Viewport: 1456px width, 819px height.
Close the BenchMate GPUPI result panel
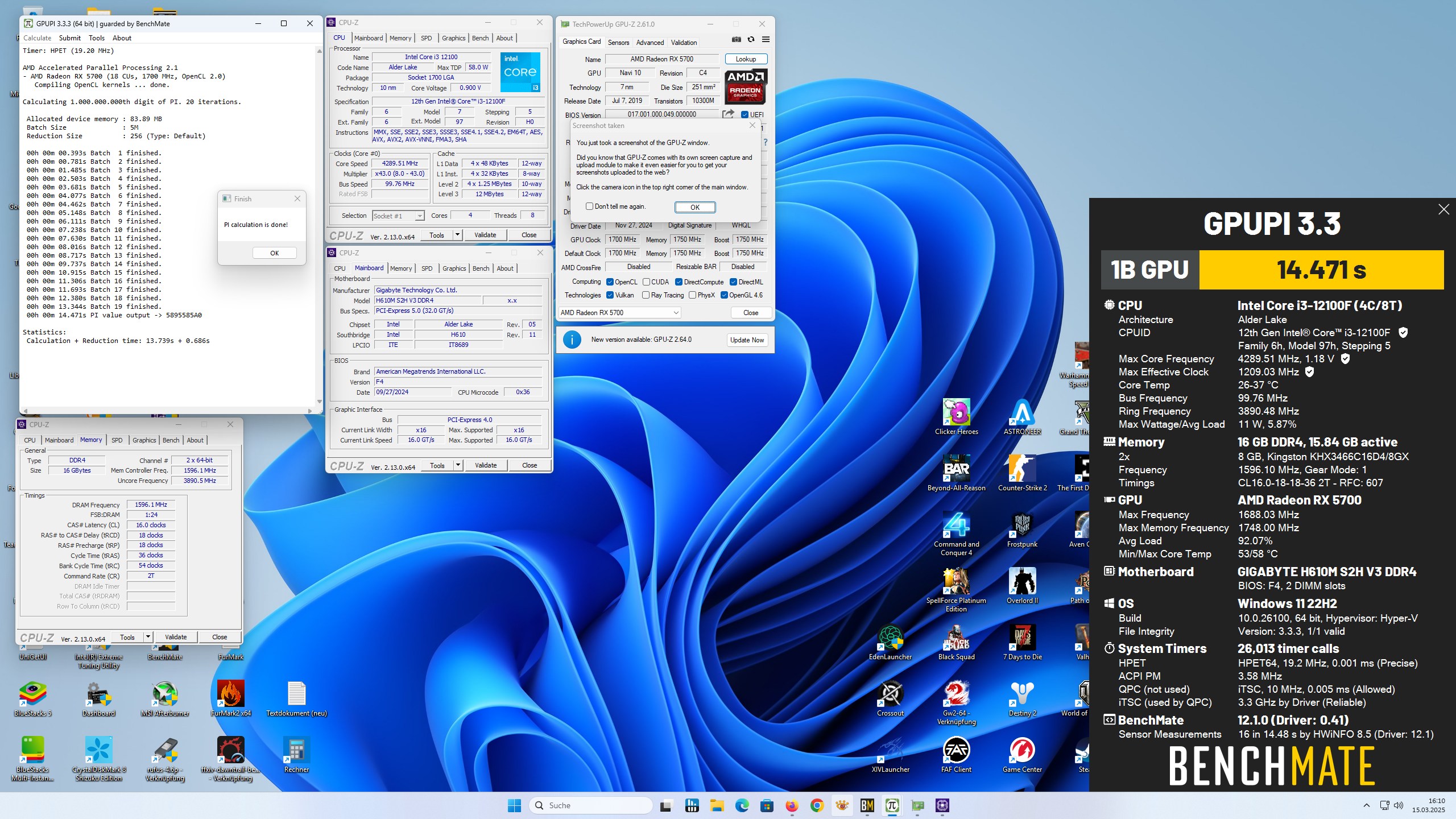(x=1443, y=209)
